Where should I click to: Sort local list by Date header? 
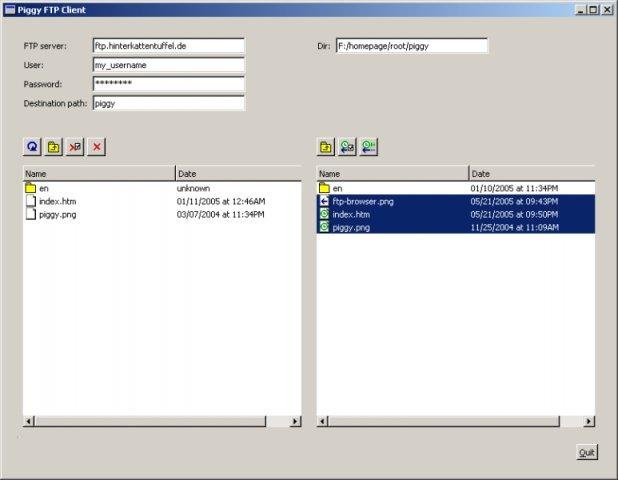coord(532,173)
